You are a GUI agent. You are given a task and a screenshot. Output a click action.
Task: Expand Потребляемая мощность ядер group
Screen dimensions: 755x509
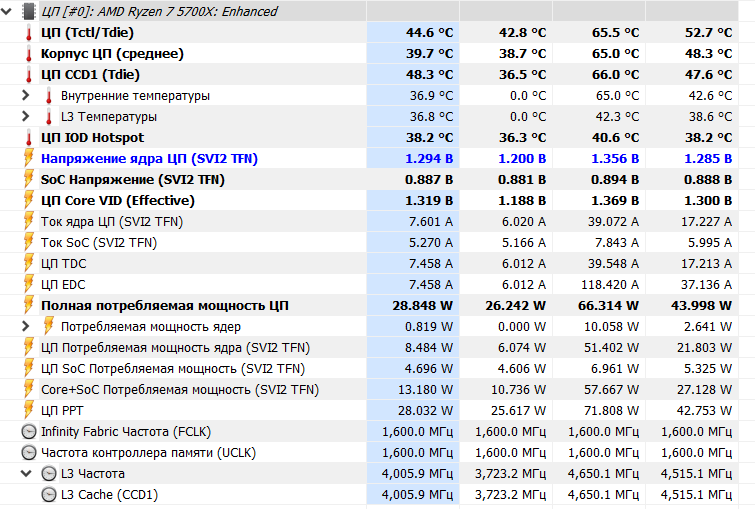[27, 326]
